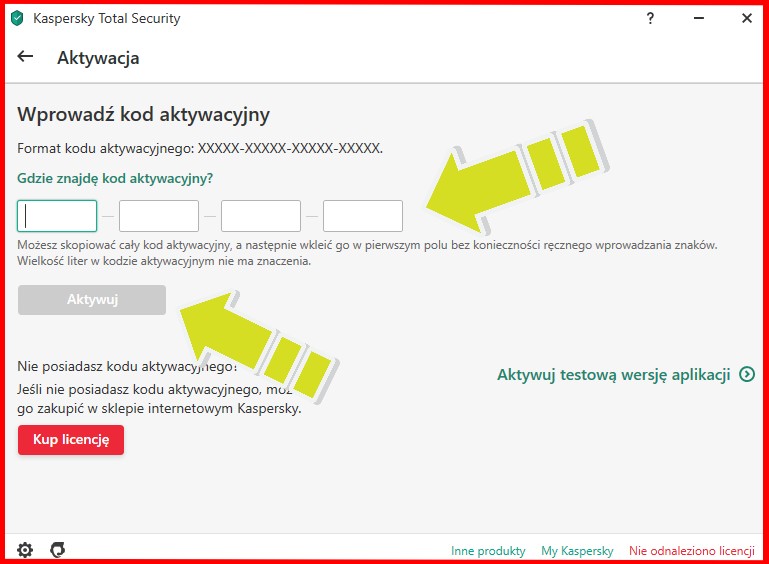Click the fourth activation code field
769x564 pixels.
click(363, 216)
